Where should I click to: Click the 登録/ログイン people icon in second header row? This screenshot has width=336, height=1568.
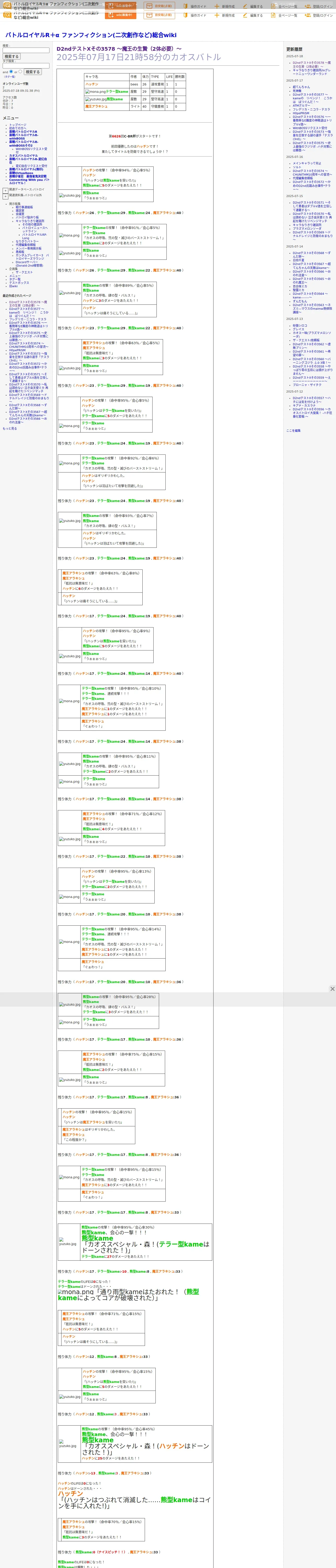[307, 15]
